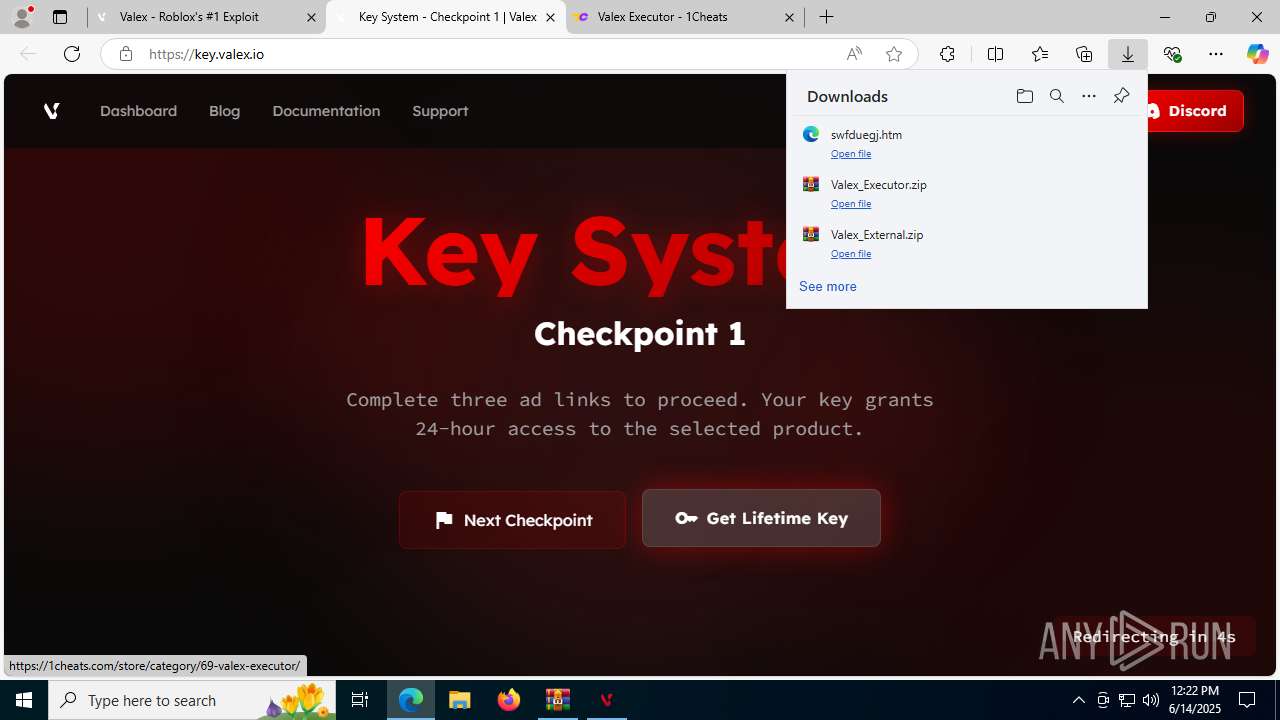
Task: Open Browser essentials icon
Action: (x=1172, y=54)
